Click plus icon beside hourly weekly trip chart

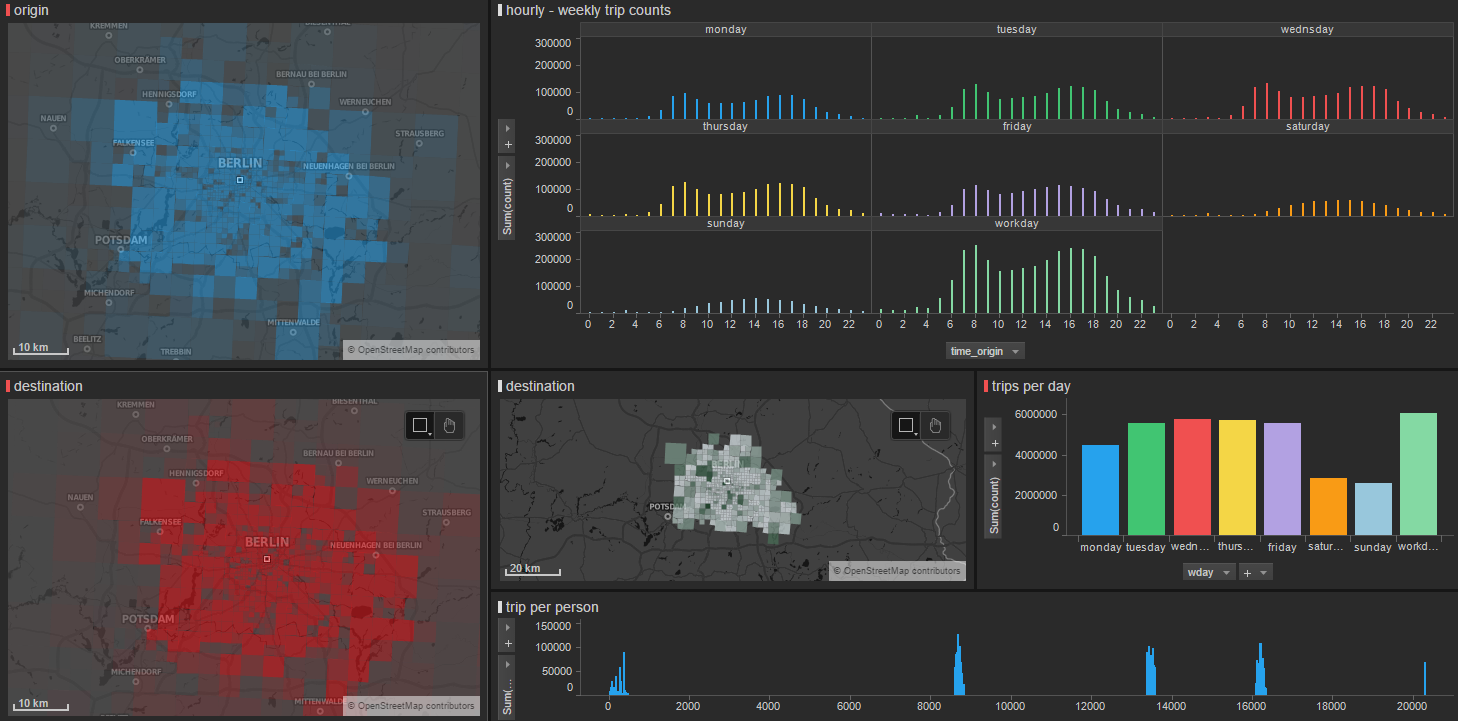[x=508, y=145]
